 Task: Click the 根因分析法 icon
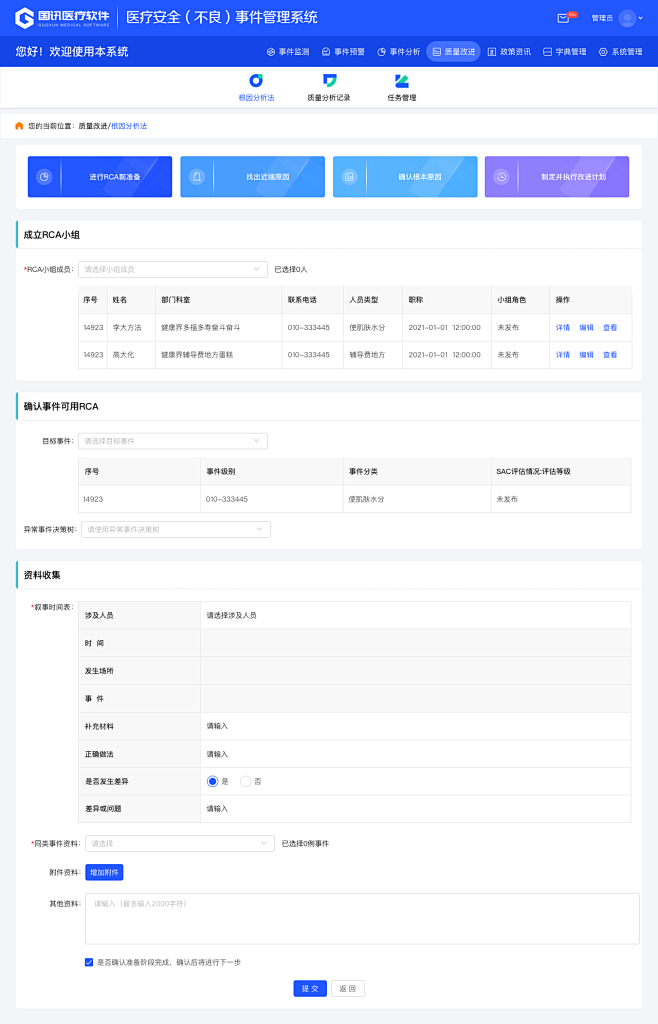[256, 81]
